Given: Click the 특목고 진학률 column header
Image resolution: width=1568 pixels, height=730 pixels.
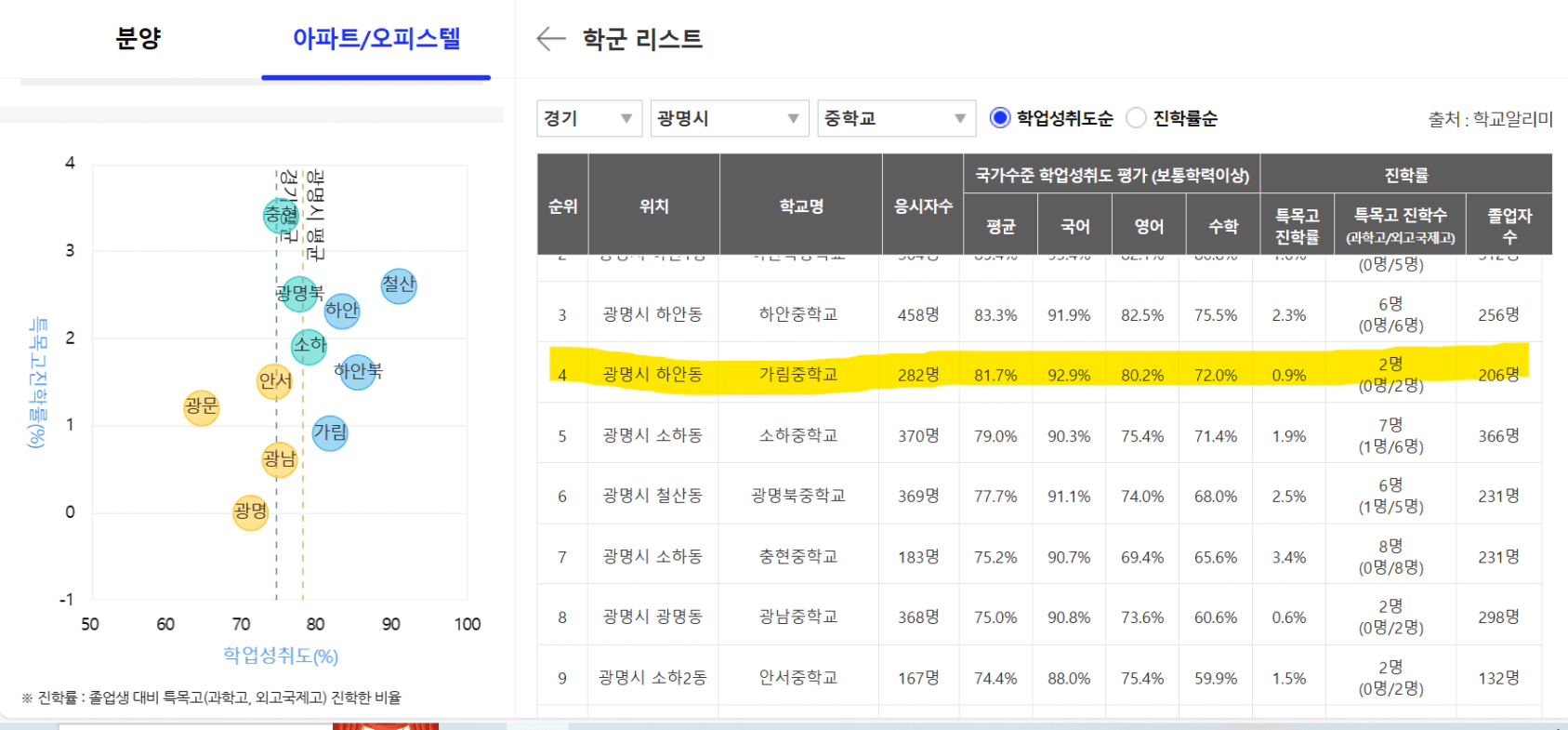Looking at the screenshot, I should click(x=1298, y=226).
